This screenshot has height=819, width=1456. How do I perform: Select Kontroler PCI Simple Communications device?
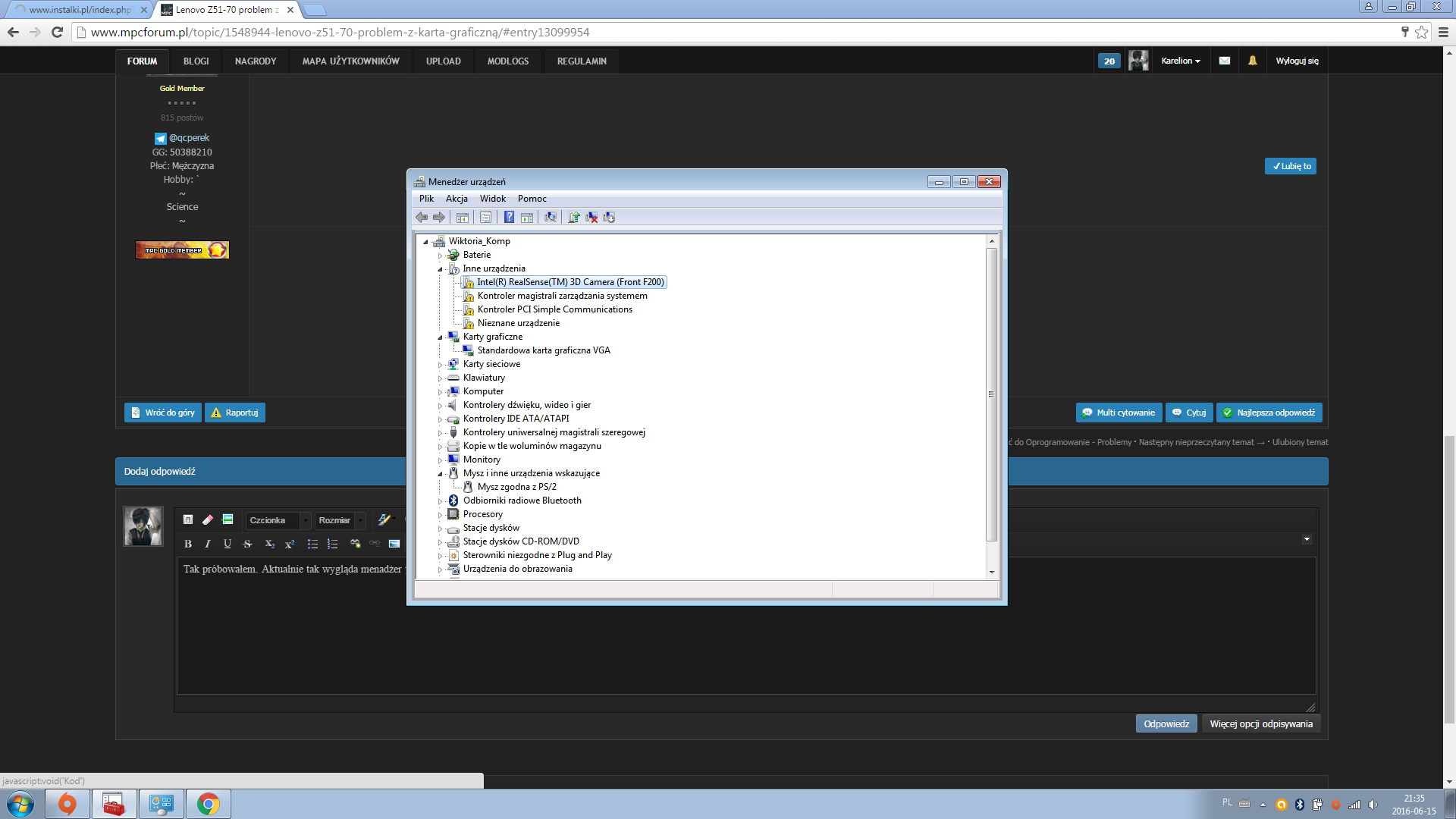click(554, 309)
